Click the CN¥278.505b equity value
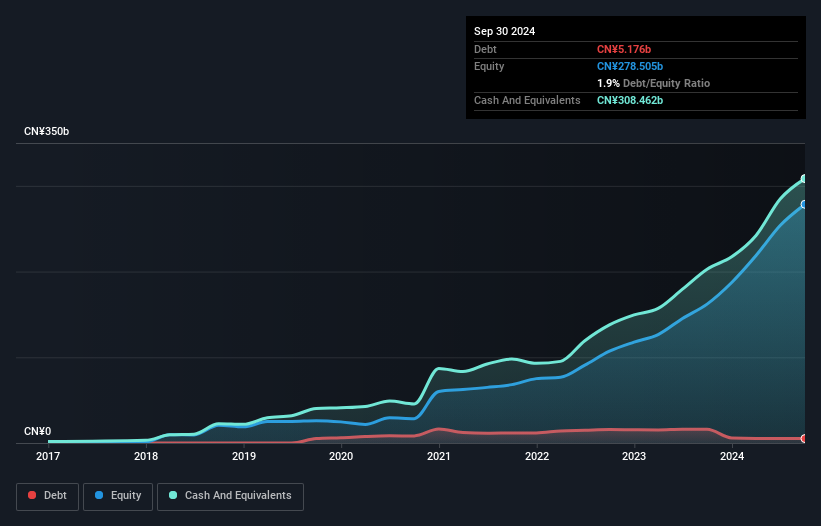 point(630,66)
